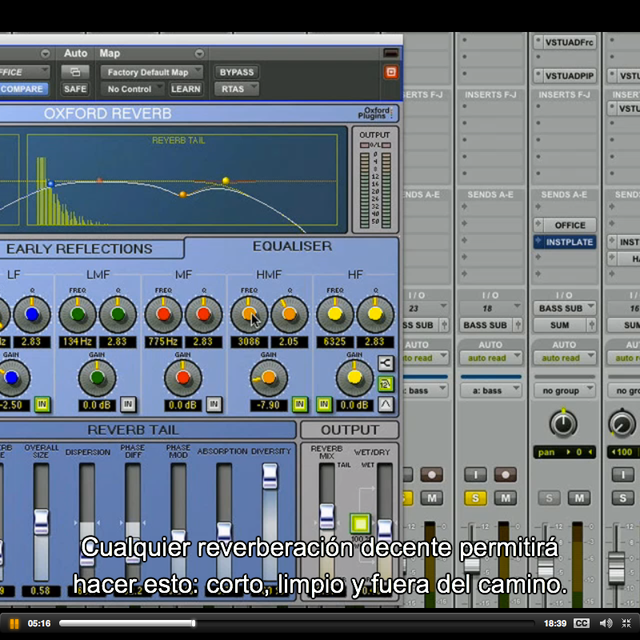Open the BASS SUB input dropdown

565,308
